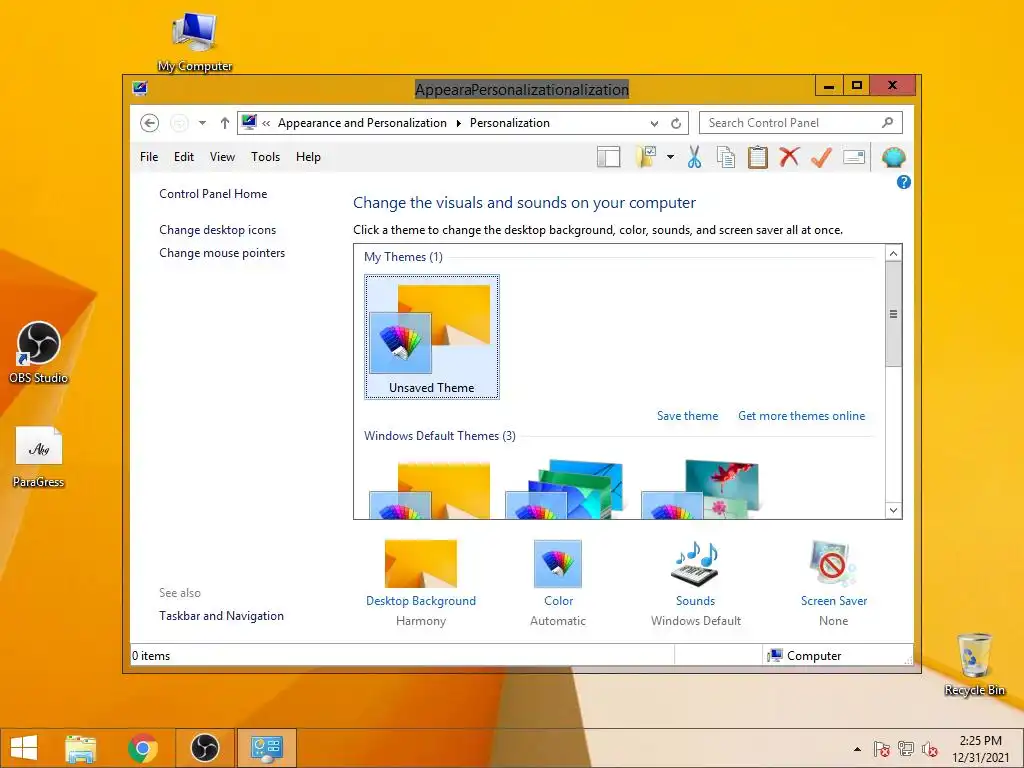Click the window's title bar system icon
This screenshot has height=768, width=1024.
tap(139, 88)
